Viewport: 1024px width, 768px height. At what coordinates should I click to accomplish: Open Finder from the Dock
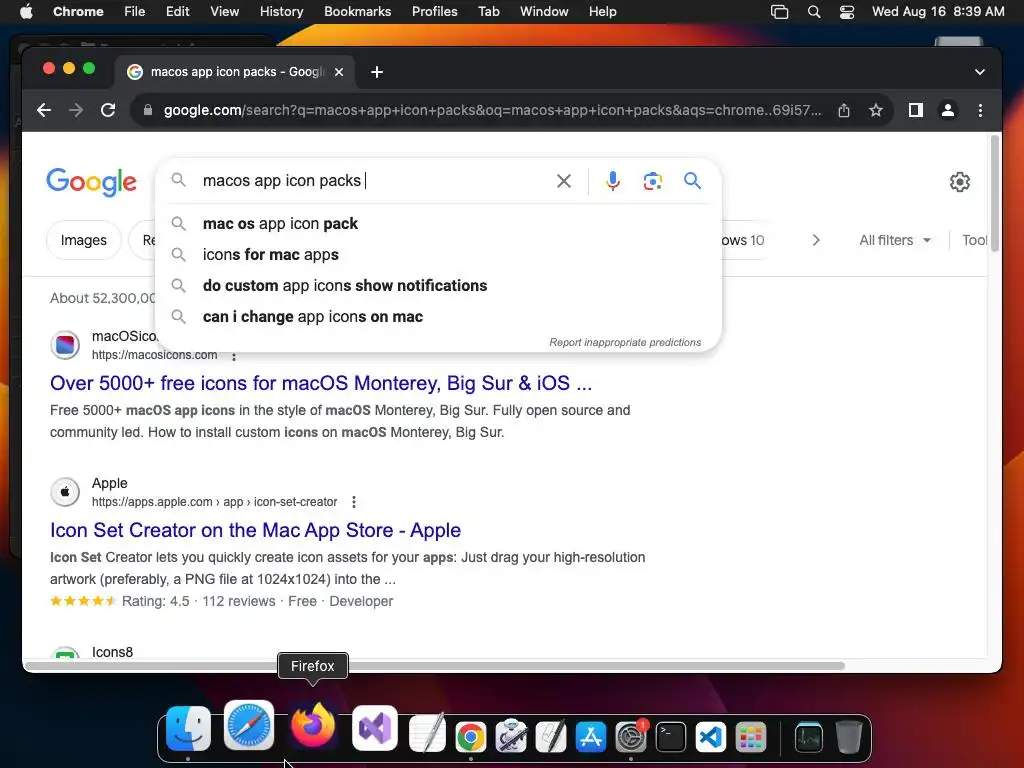tap(188, 729)
